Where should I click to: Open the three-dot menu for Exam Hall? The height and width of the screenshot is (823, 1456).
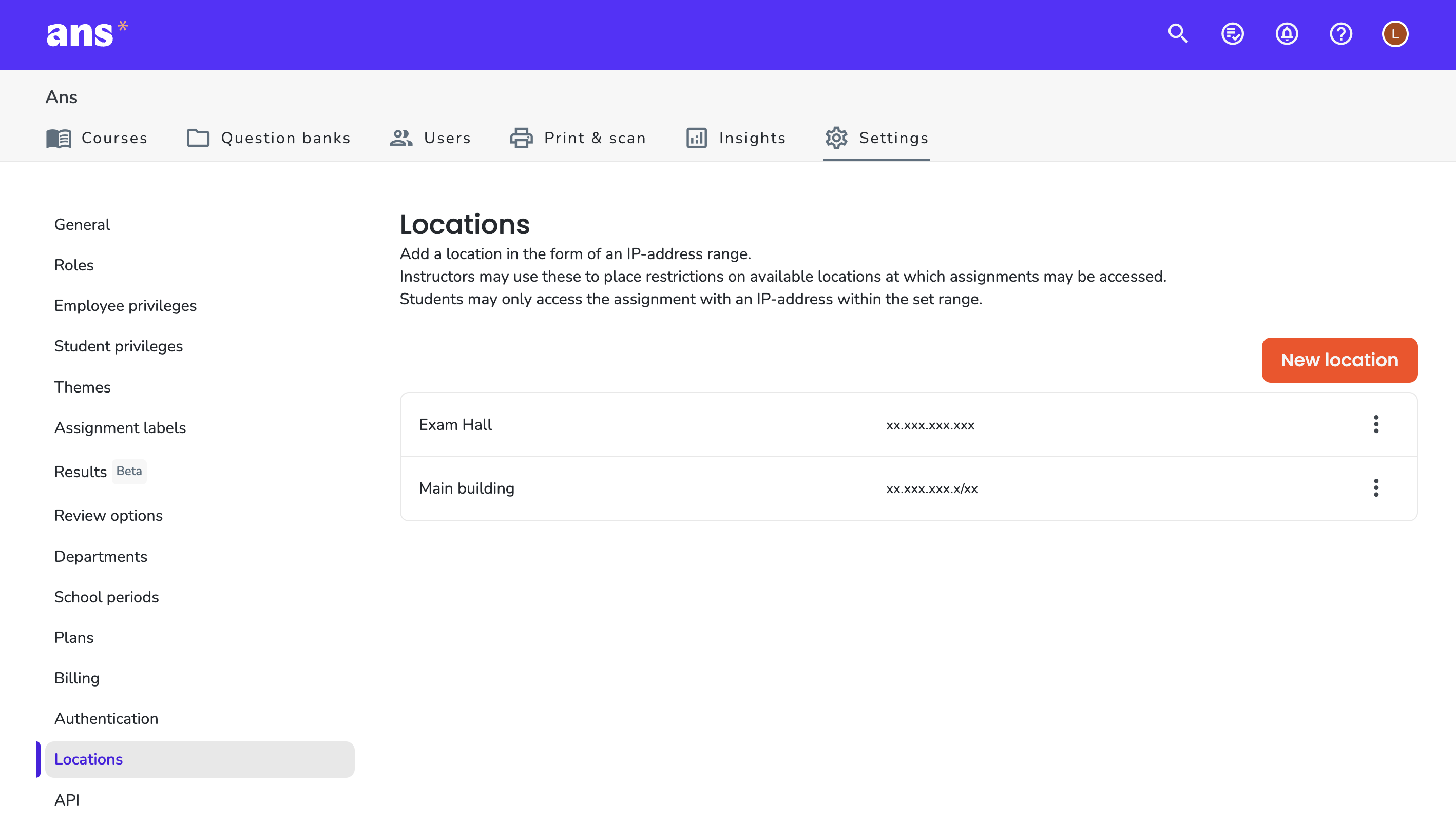pyautogui.click(x=1376, y=424)
